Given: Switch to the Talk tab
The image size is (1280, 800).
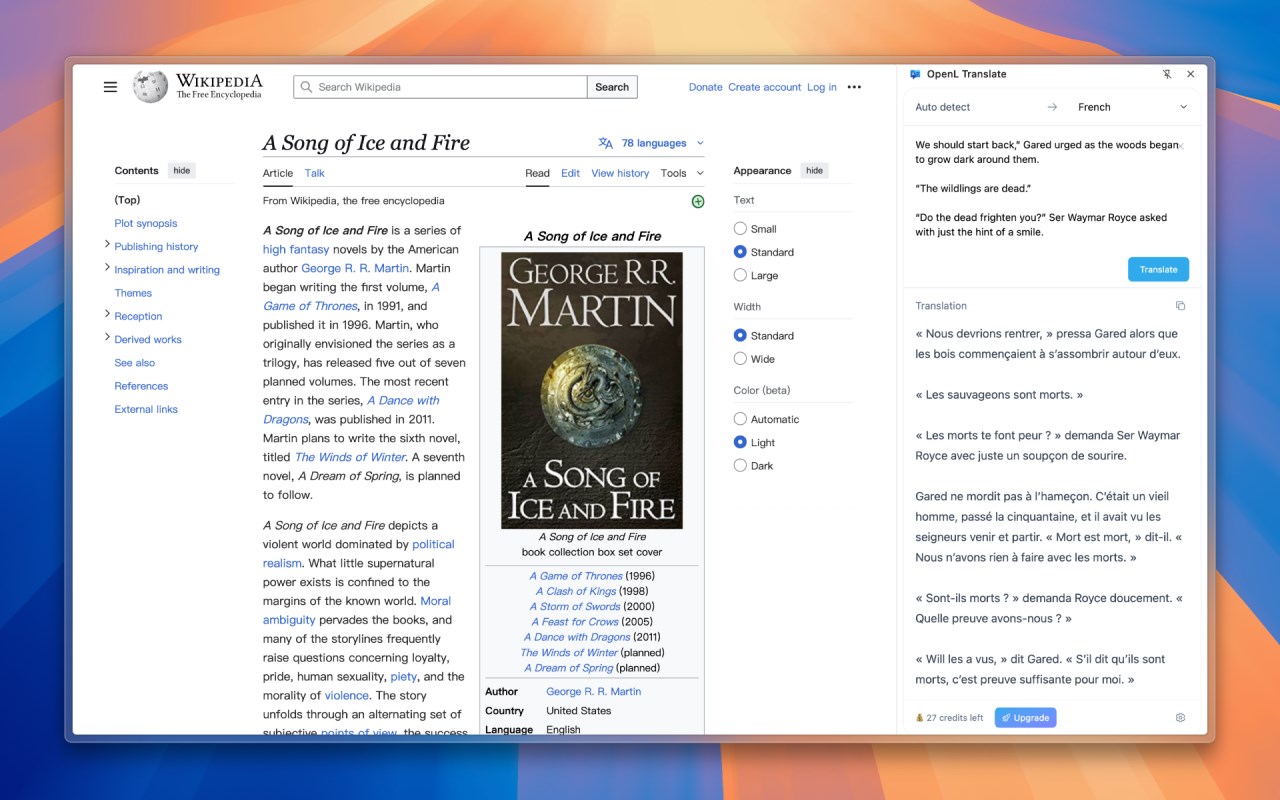Looking at the screenshot, I should pyautogui.click(x=314, y=173).
